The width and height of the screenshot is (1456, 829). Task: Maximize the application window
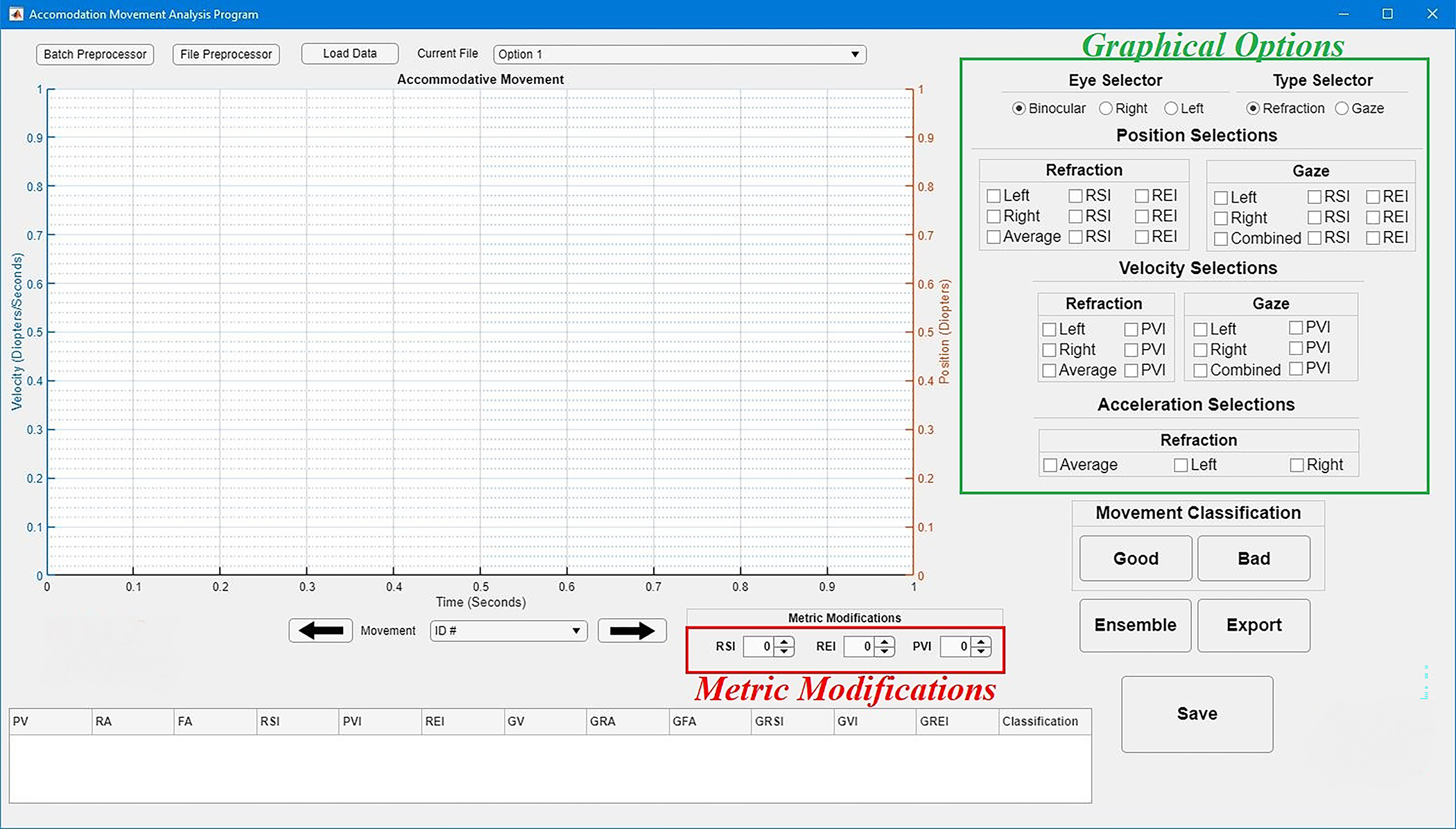1387,14
